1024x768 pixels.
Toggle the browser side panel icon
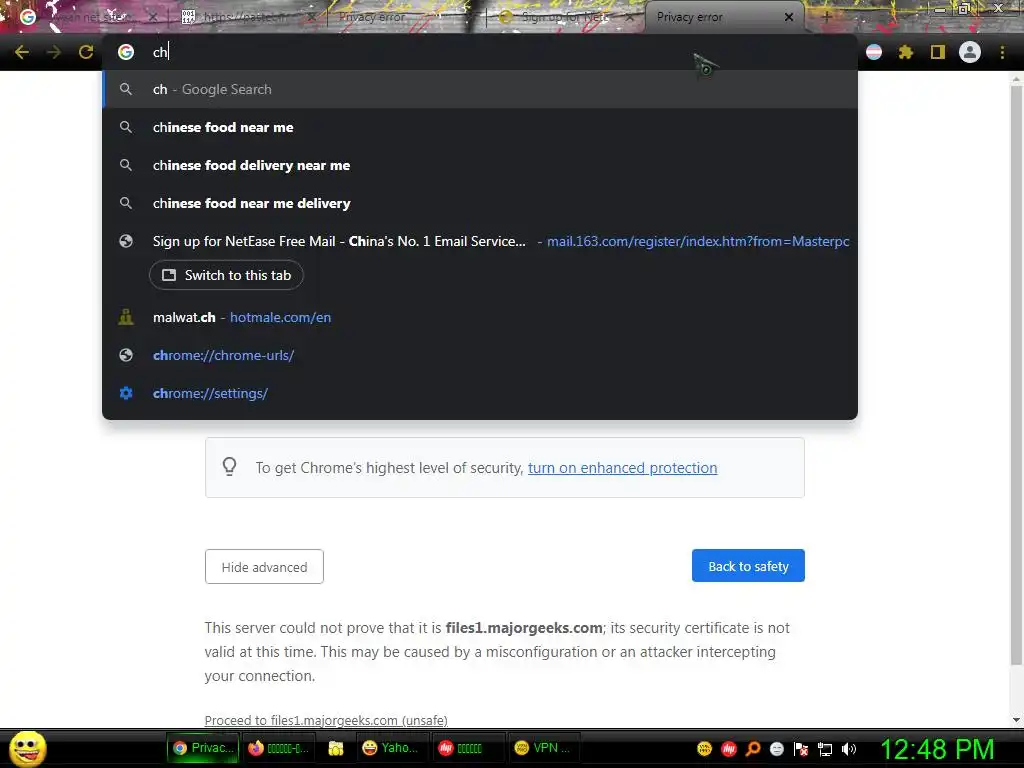(938, 52)
